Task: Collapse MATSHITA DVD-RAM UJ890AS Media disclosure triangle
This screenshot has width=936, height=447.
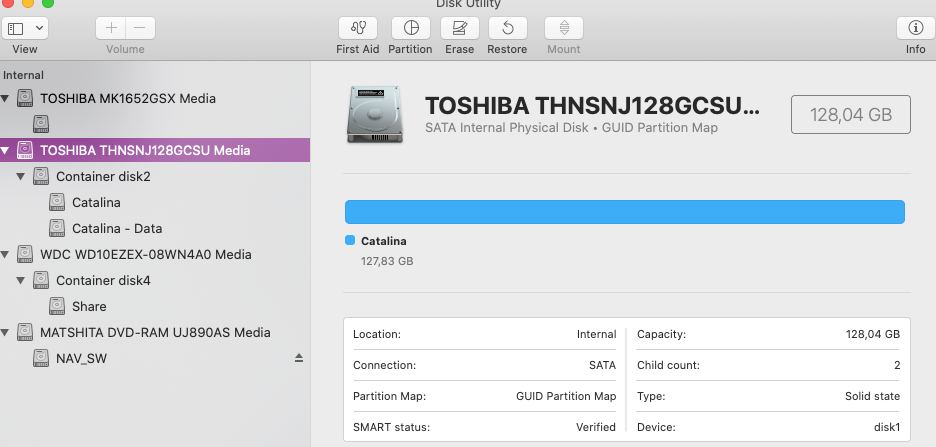Action: 5,332
